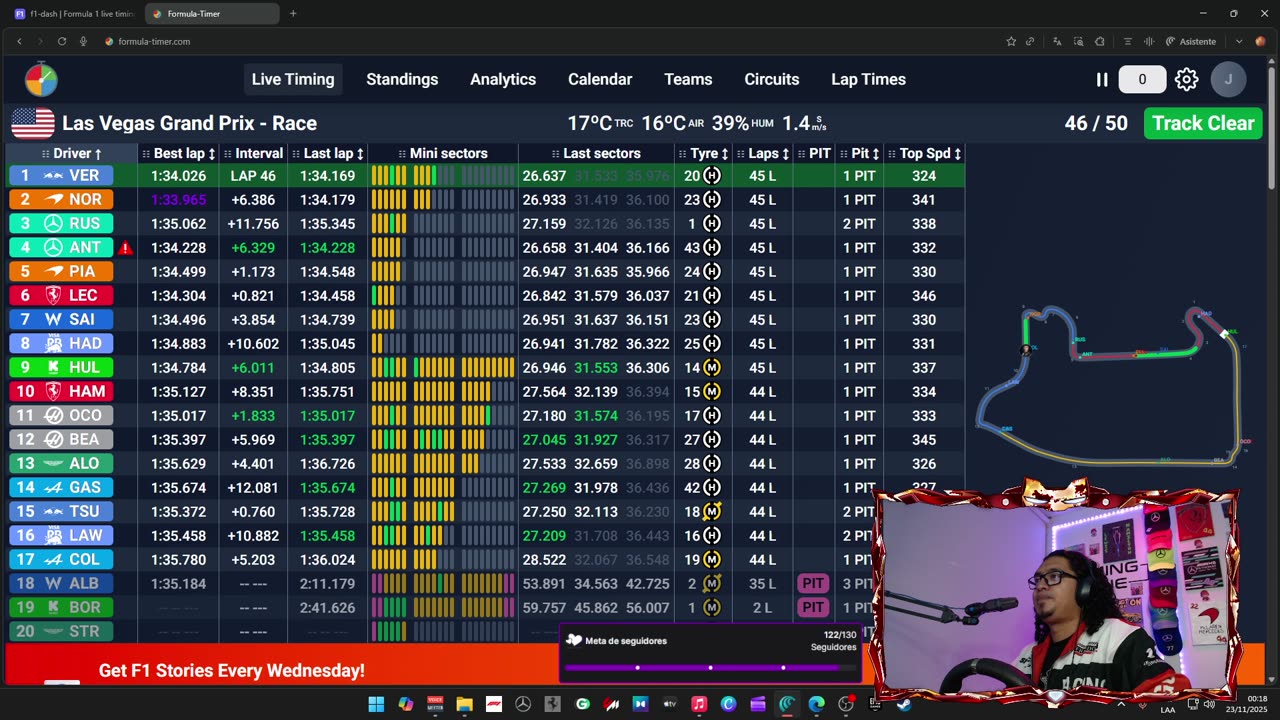Click the PIT badge in ALB row
Screen dimensions: 1280x720
[x=813, y=583]
